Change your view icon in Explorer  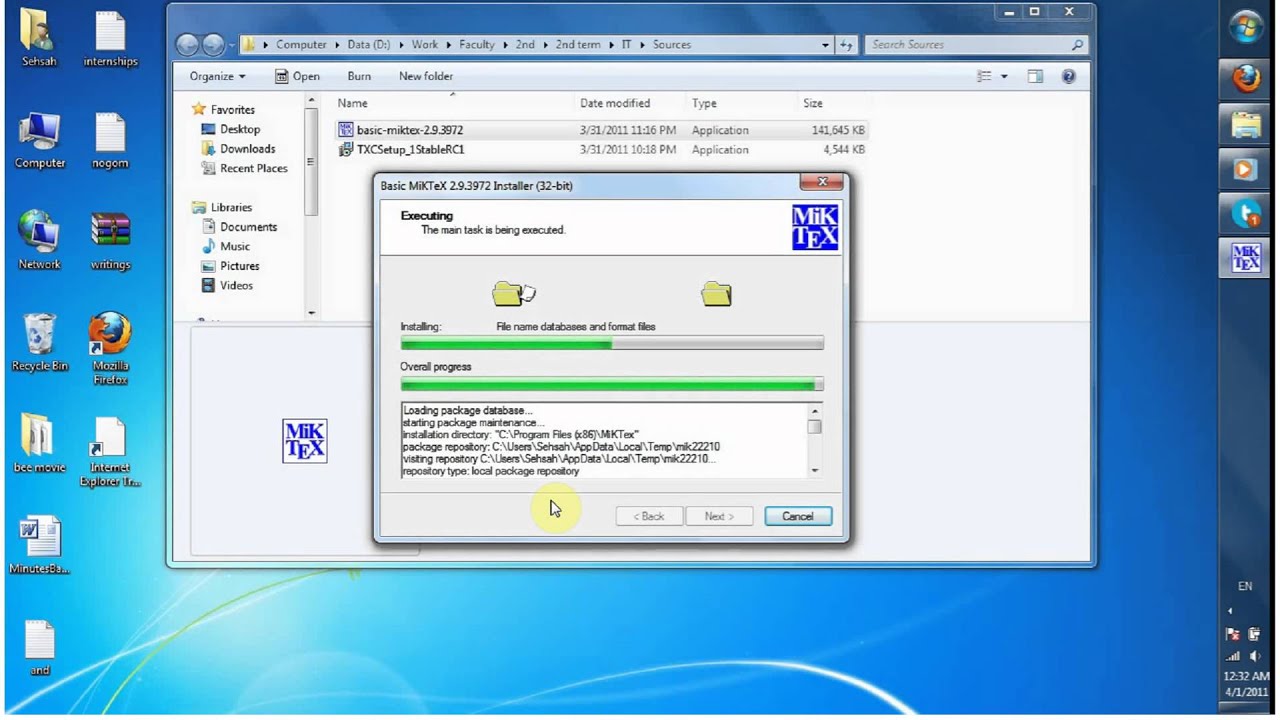985,76
